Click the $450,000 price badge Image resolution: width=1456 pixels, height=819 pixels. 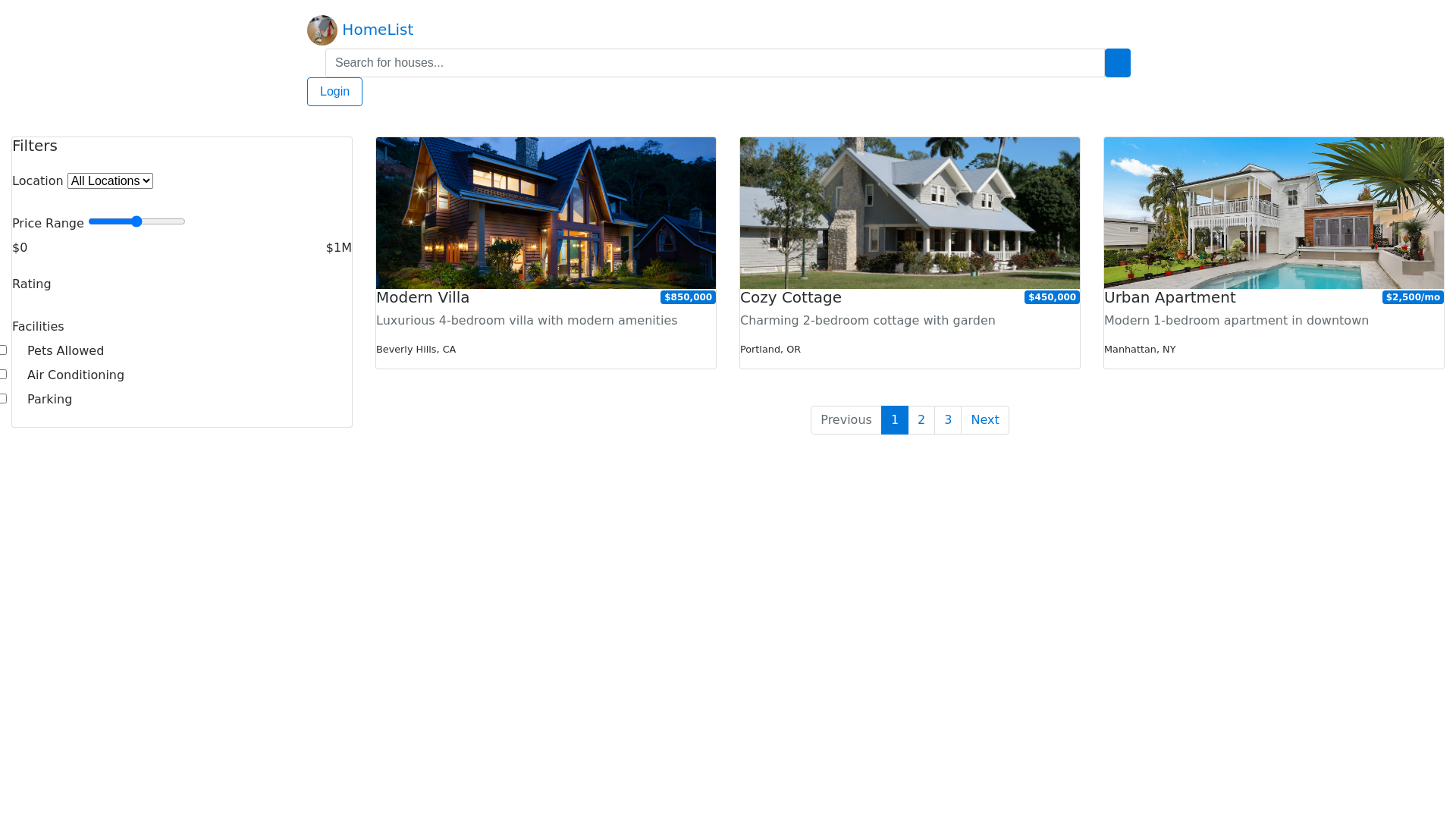tap(1052, 297)
